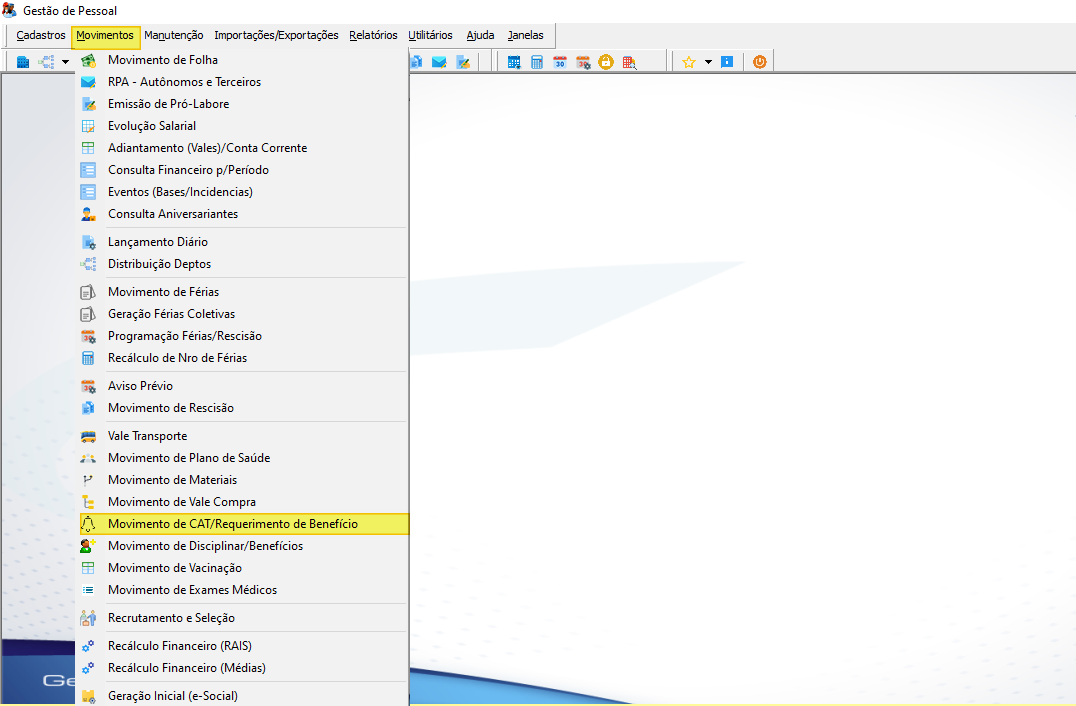Open Movimento de Vale Compra

(243, 502)
